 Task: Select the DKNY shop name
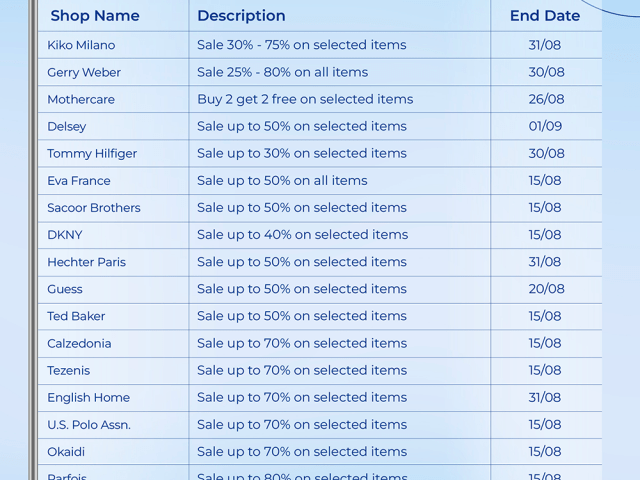[65, 235]
